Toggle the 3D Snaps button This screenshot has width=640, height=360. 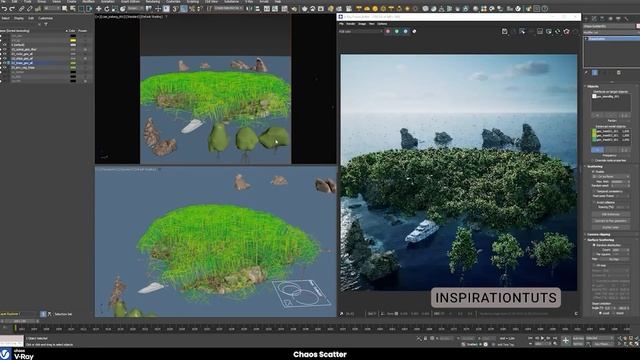[x=175, y=9]
